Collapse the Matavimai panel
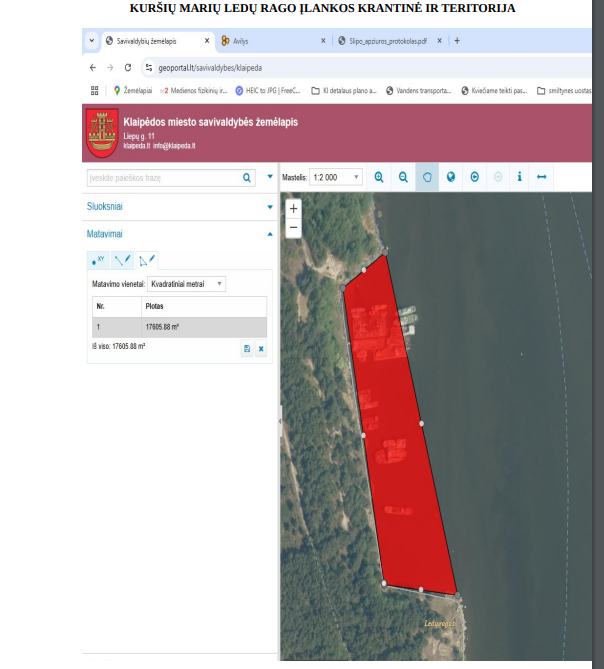Viewport: 604px width, 669px height. point(269,234)
